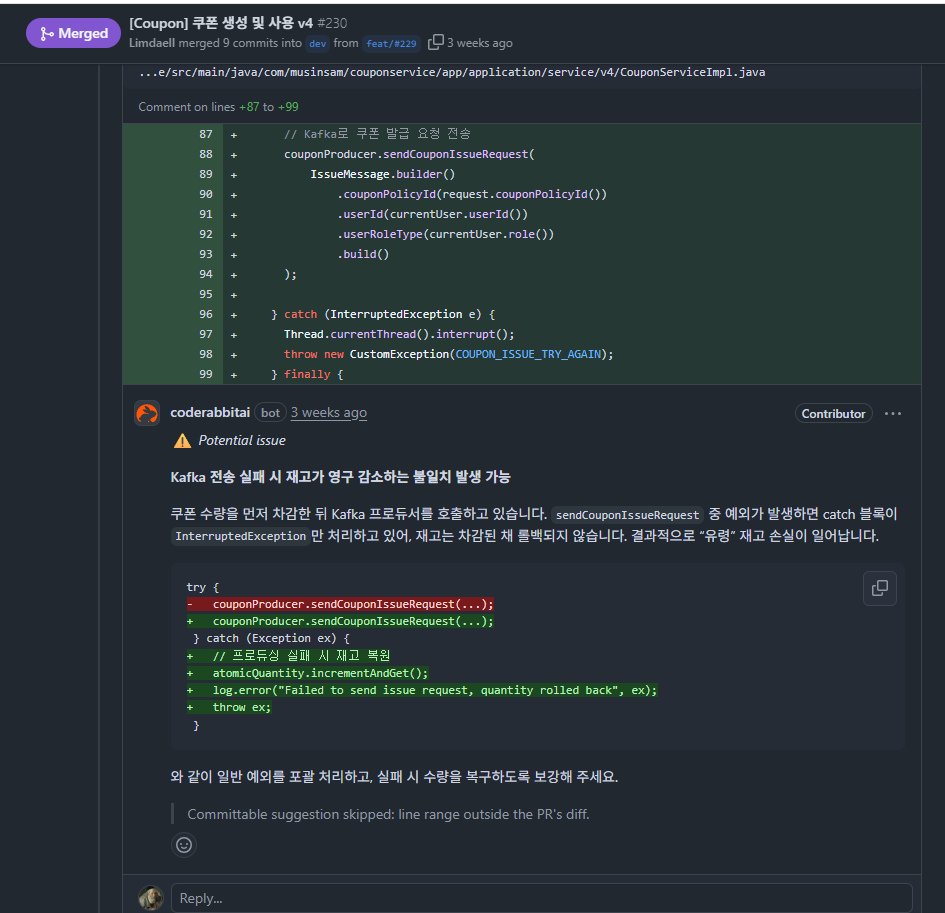Image resolution: width=945 pixels, height=913 pixels.
Task: Expand the coderabbitai comment timestamp link
Action: 328,412
